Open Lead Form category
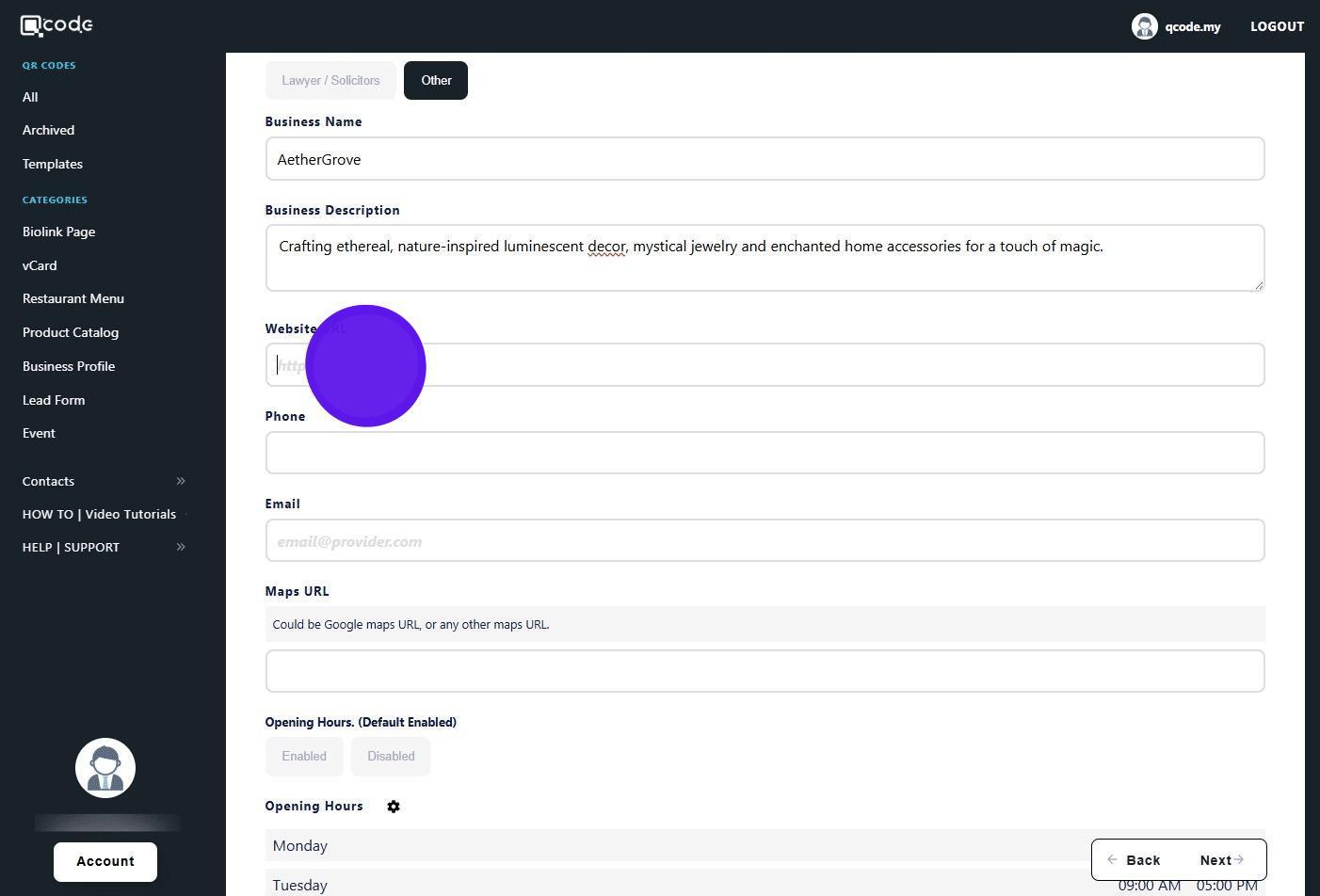This screenshot has height=896, width=1320. click(x=54, y=400)
